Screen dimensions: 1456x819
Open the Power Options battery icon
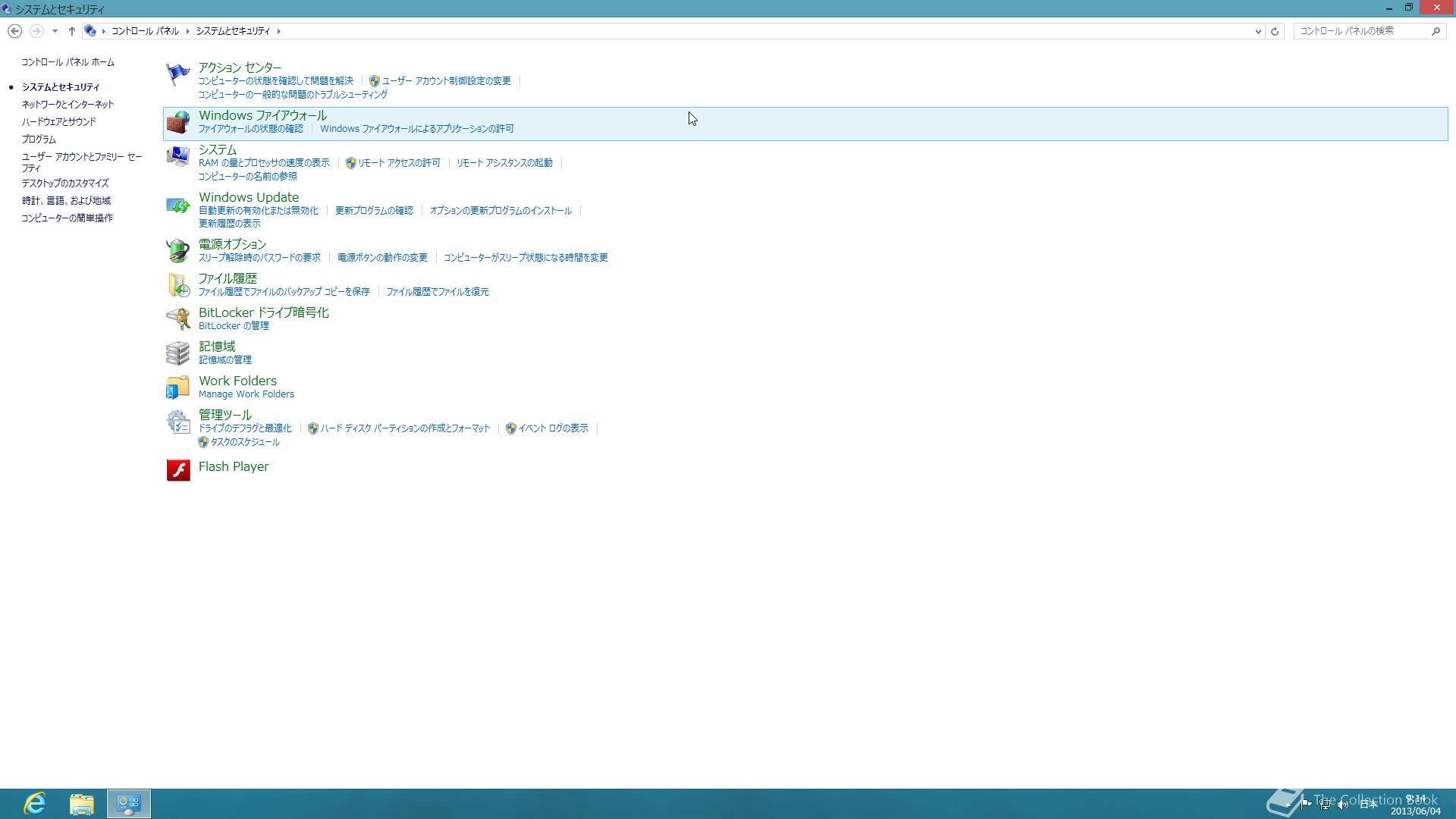point(177,251)
